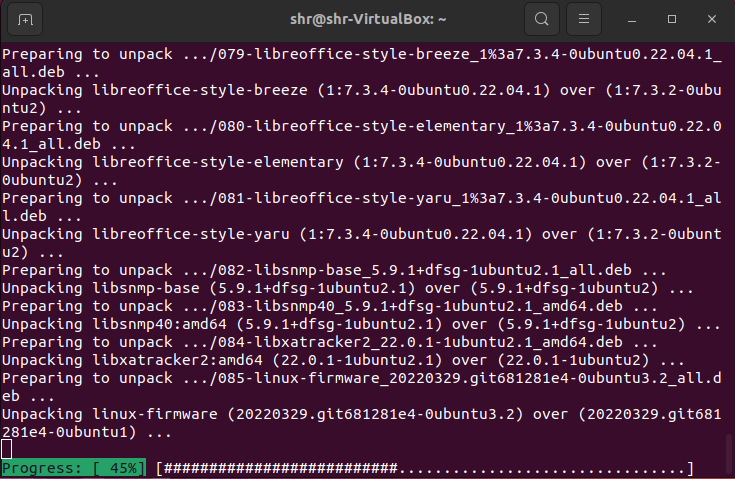Click the shr@shr-VirtualBox window title
Screen dimensions: 735x479
point(368,19)
